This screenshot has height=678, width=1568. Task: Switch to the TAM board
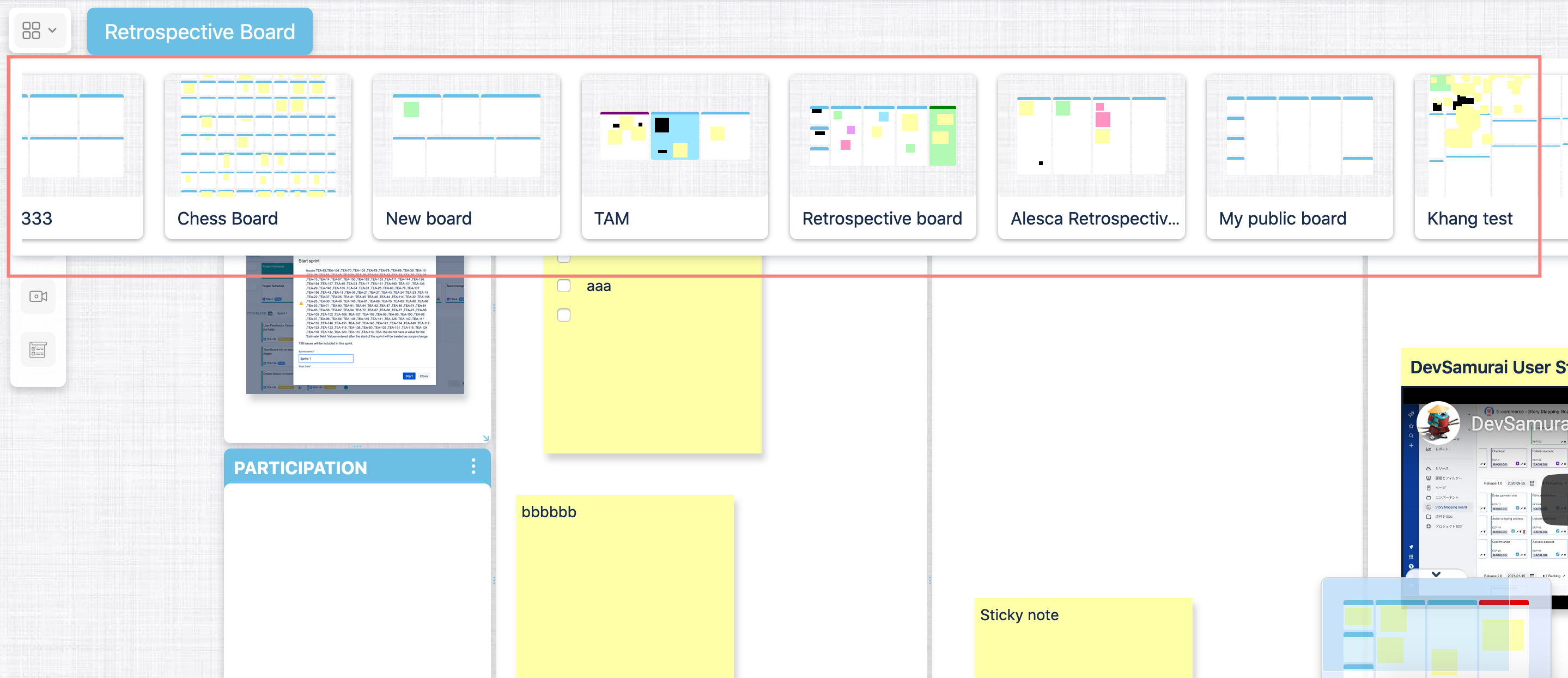pos(674,156)
